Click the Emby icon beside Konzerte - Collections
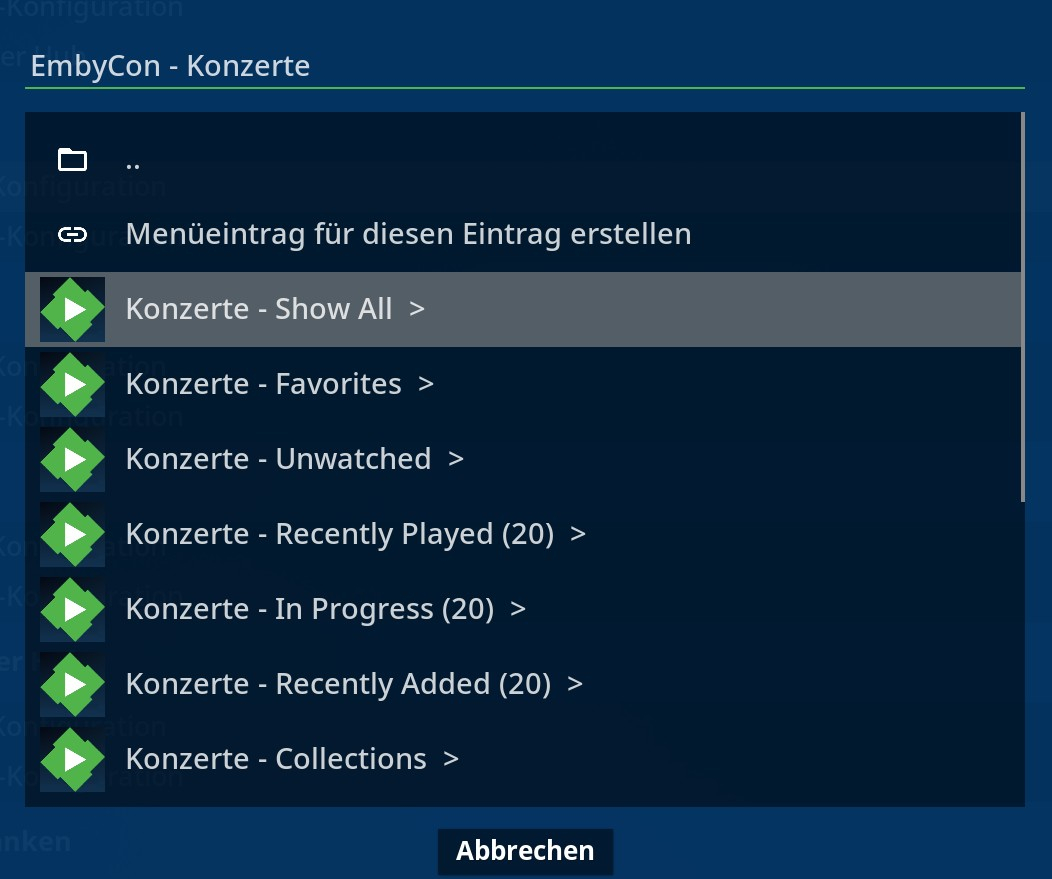 click(x=72, y=760)
